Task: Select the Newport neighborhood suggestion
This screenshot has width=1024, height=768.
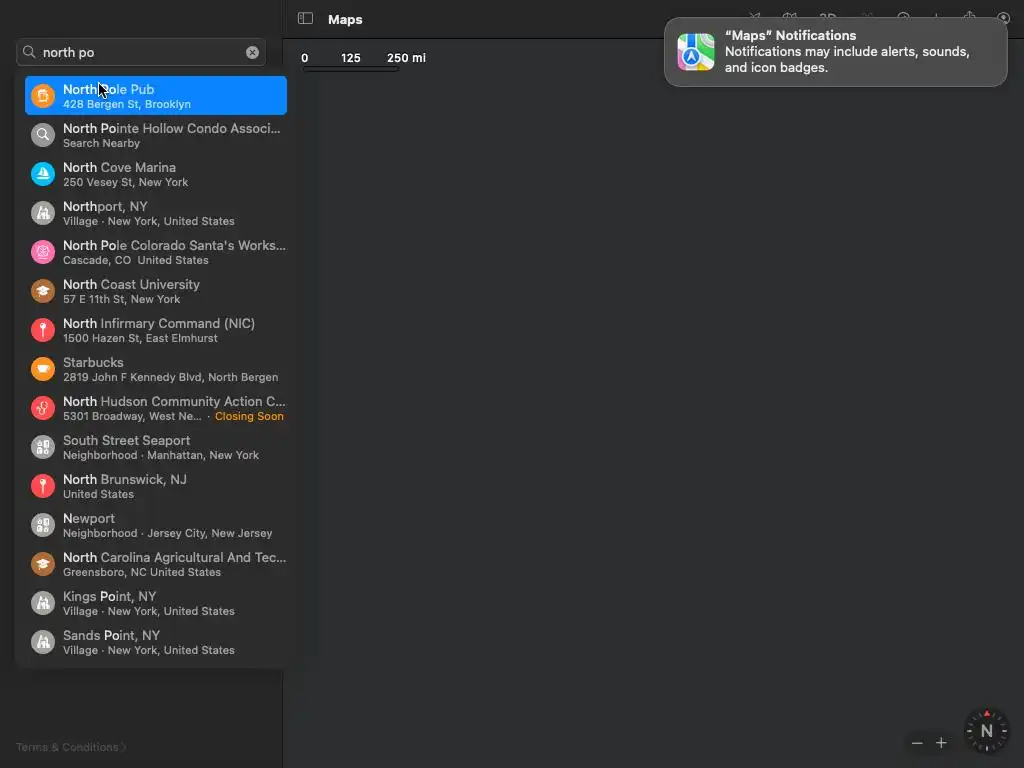Action: (x=155, y=525)
